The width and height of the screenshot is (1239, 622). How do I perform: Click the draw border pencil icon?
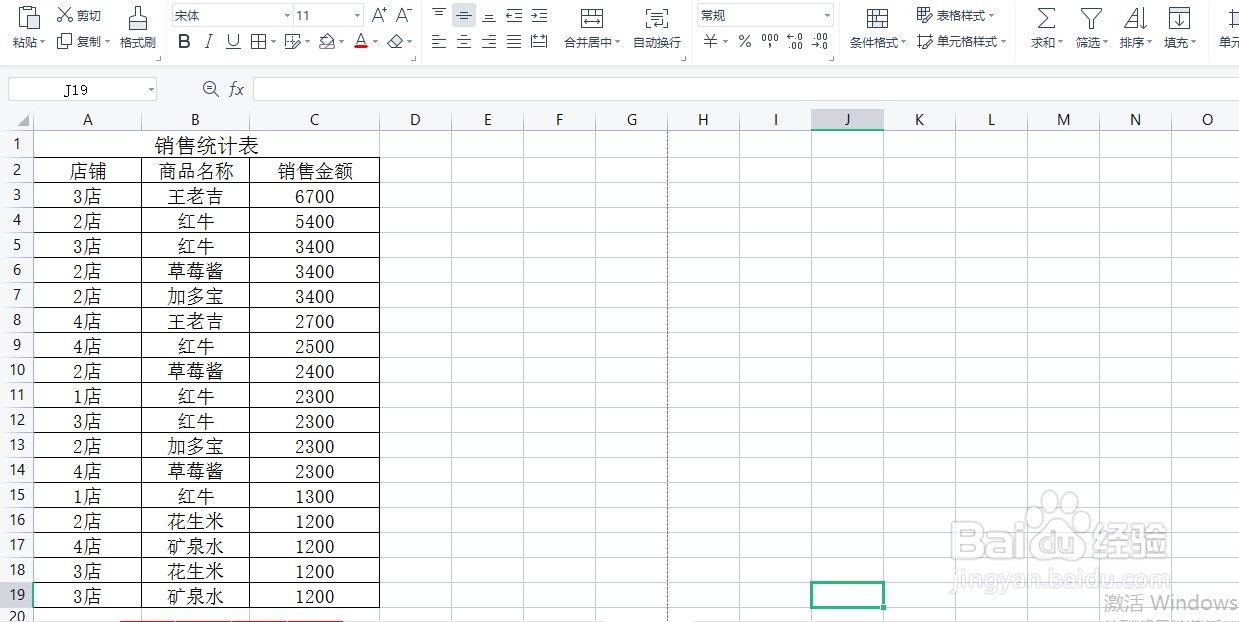[x=291, y=42]
